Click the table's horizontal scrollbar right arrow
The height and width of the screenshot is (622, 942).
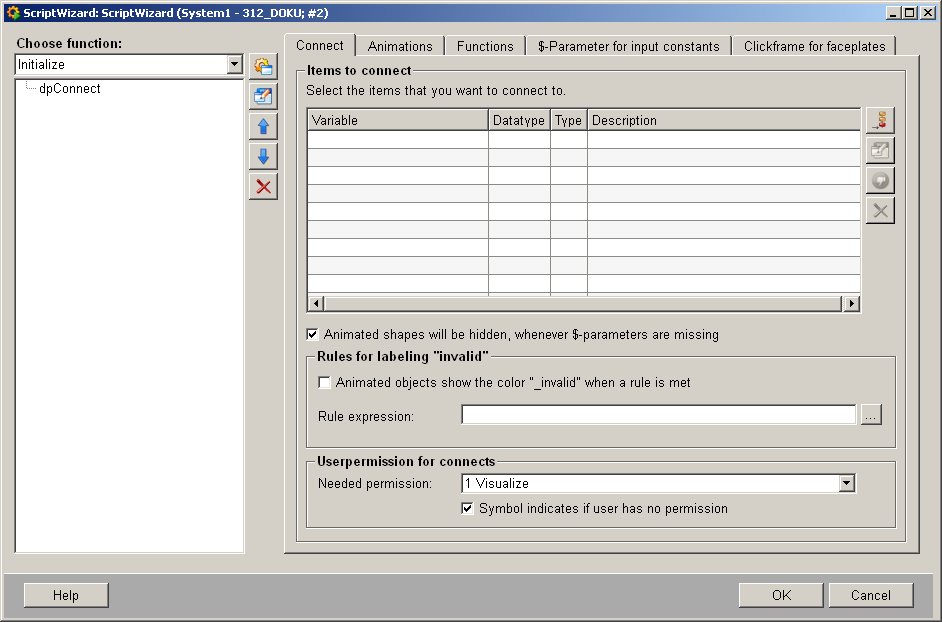coord(851,304)
